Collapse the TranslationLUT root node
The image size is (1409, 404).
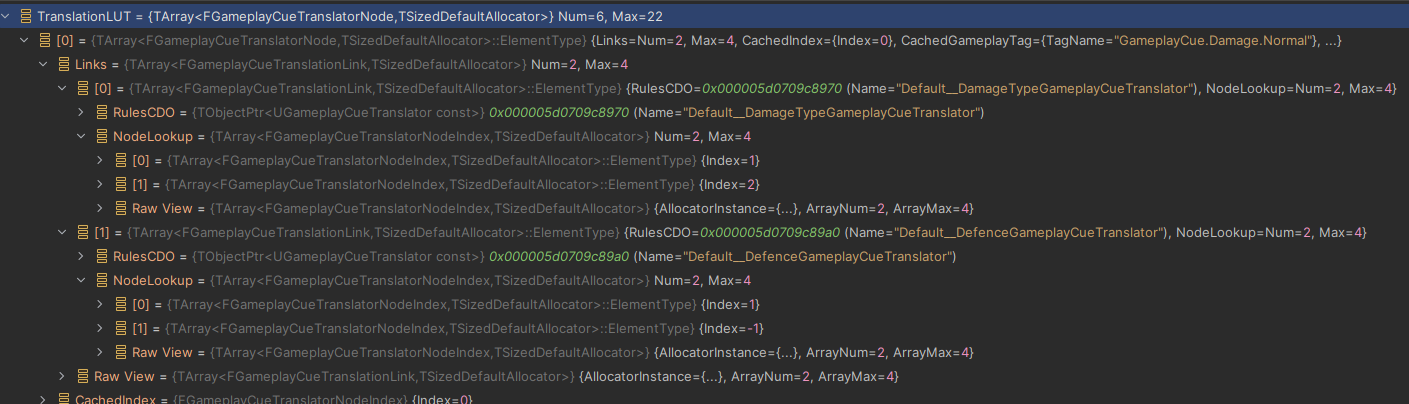[x=7, y=17]
